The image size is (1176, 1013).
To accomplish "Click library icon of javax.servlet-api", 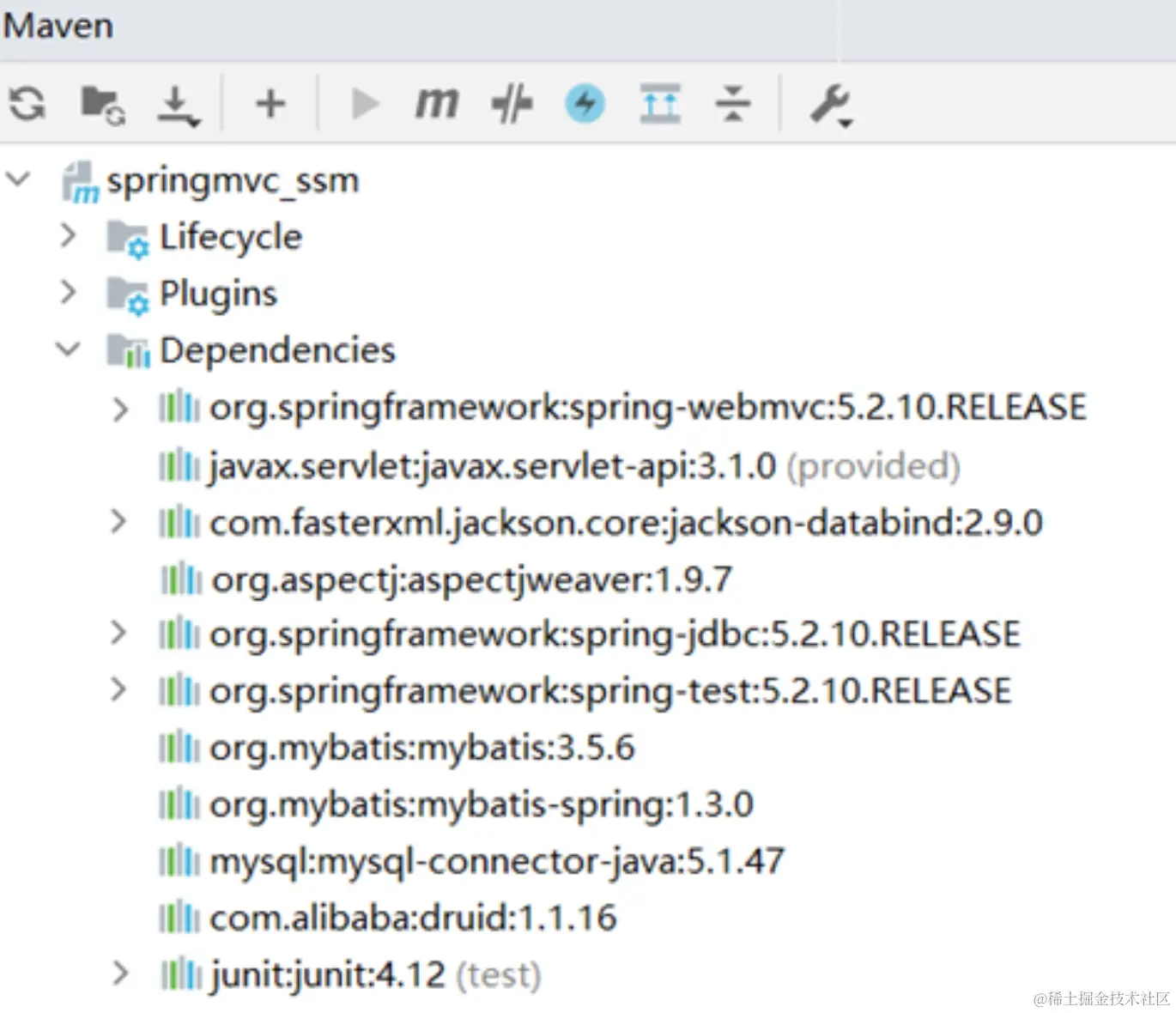I will click(179, 466).
